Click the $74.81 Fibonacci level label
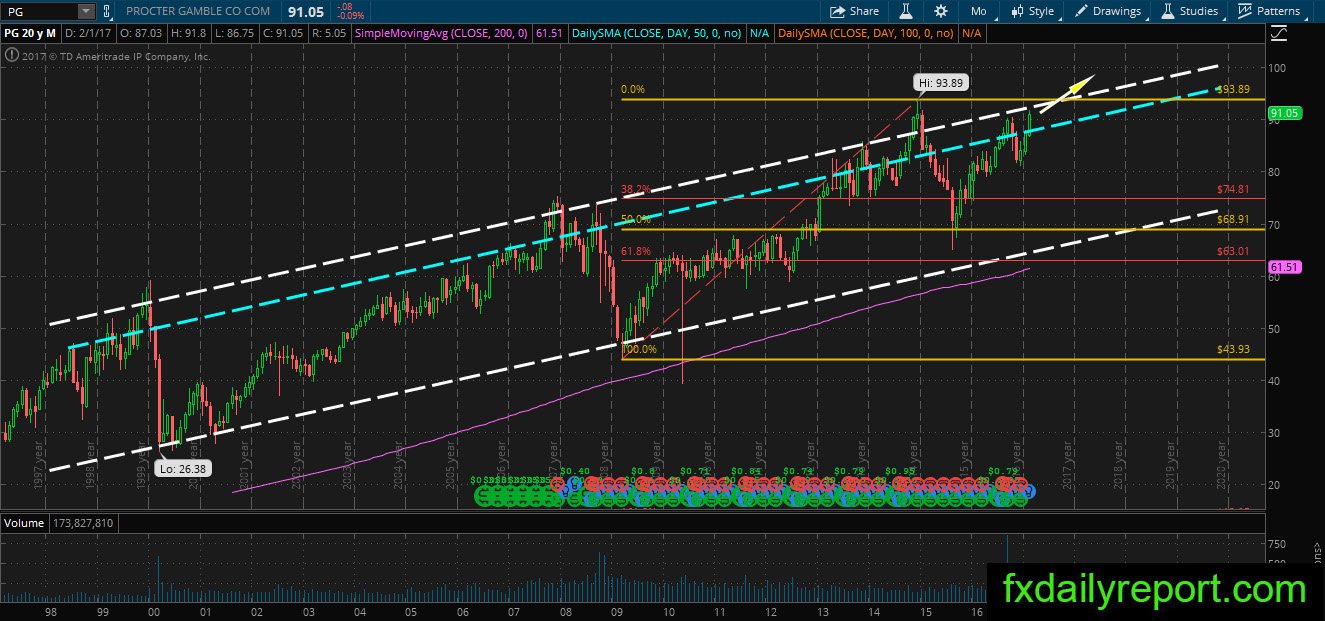Viewport: 1325px width, 621px height. pos(1234,189)
